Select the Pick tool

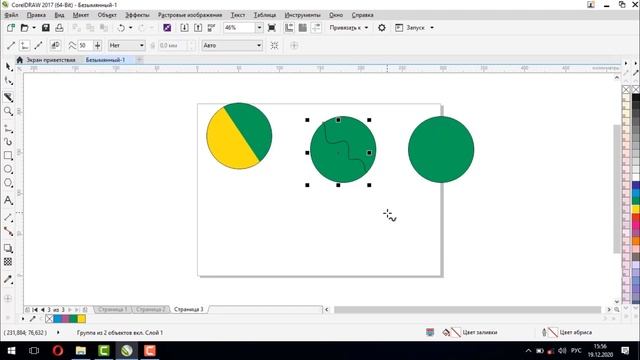(x=9, y=67)
